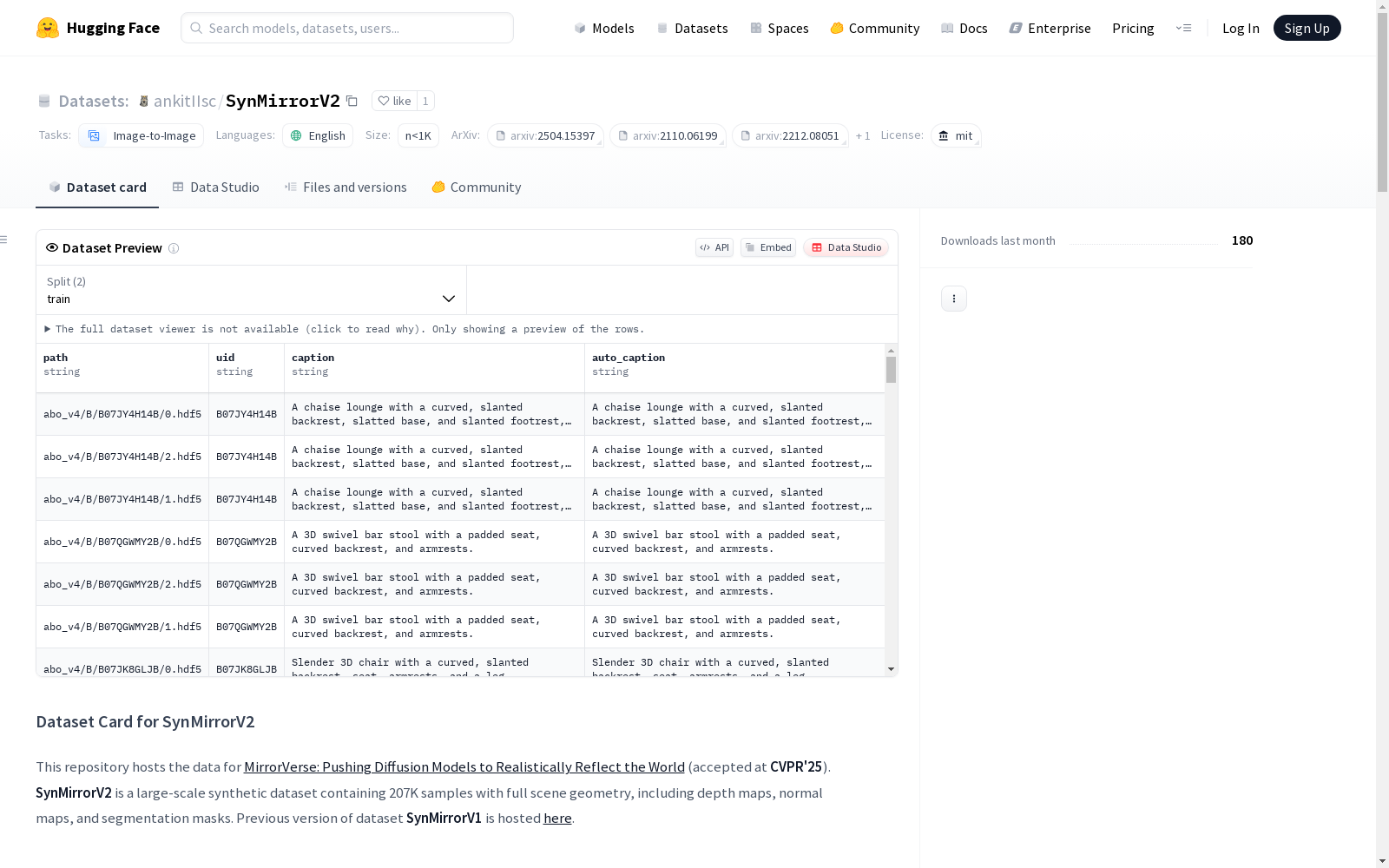
Task: Select cell abo_v4/B/B07QGWMY2B/1.hdf5
Action: pyautogui.click(x=122, y=627)
